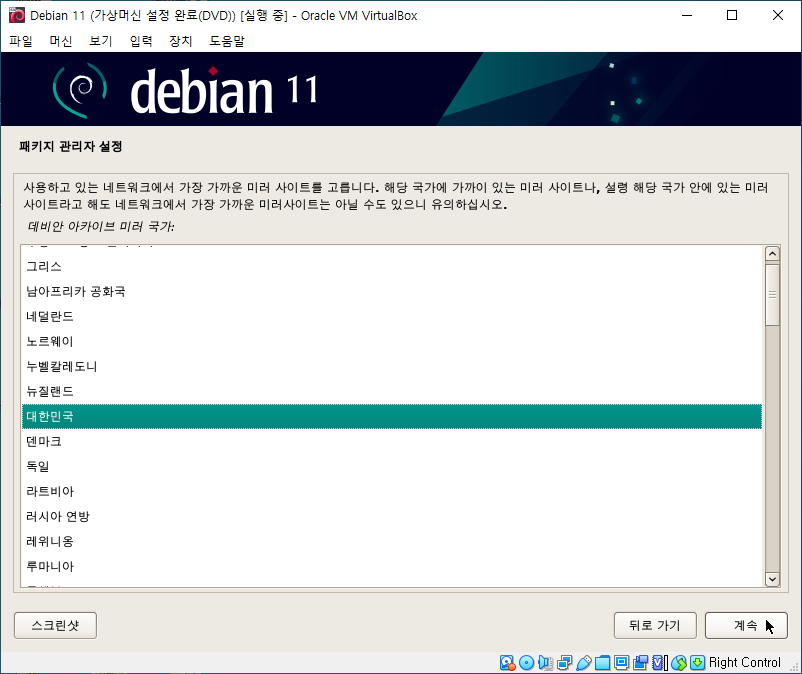802x674 pixels.
Task: Select 독일 in the list
Action: [x=392, y=466]
